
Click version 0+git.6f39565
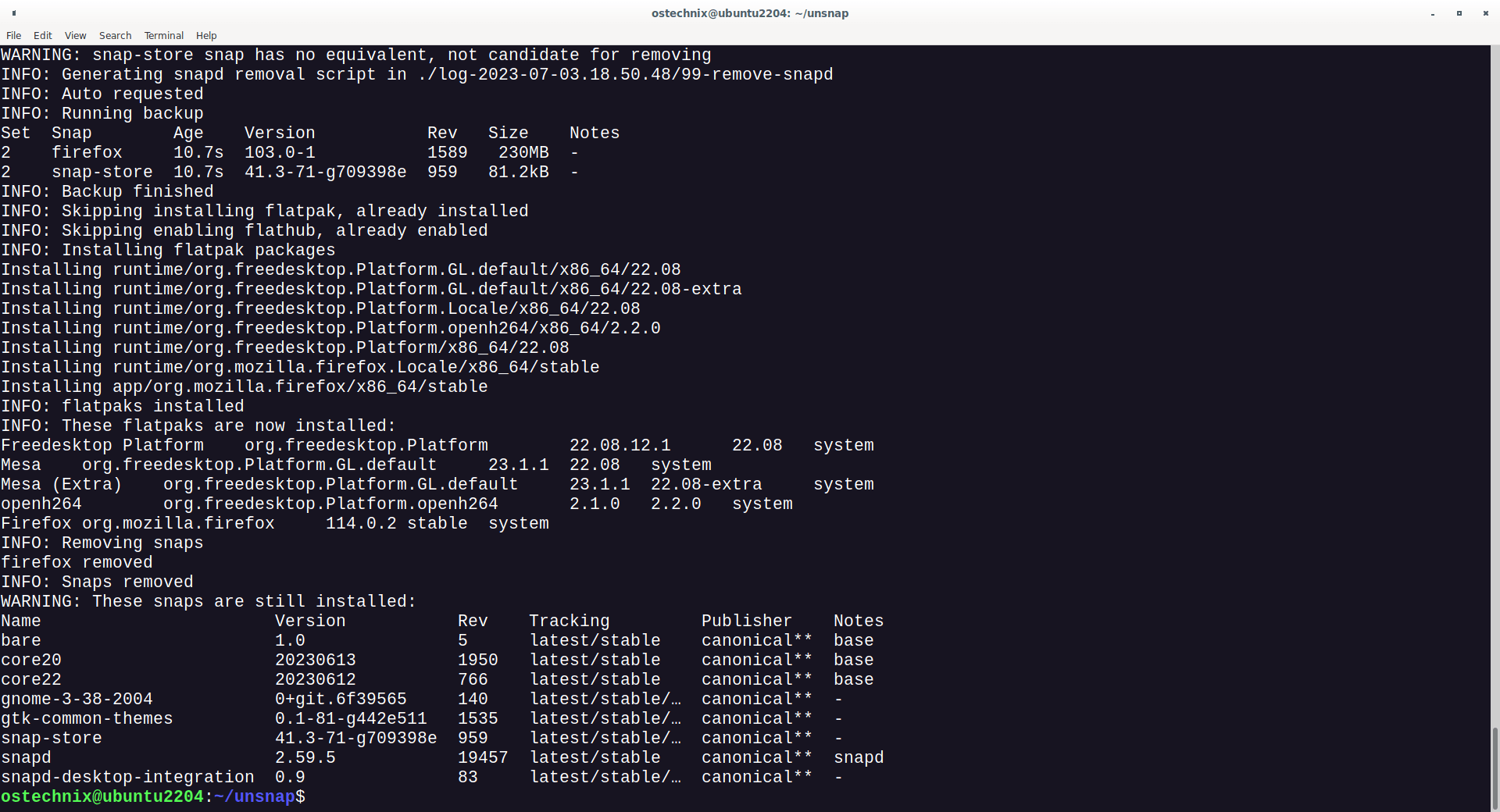click(341, 699)
